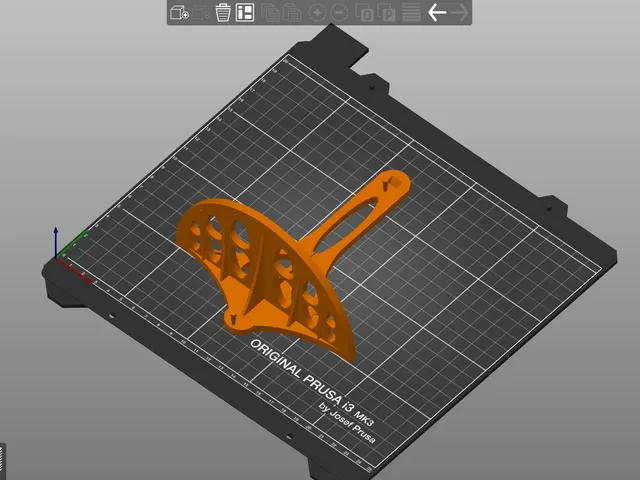Viewport: 640px width, 480px height.
Task: Click the Add model cube icon
Action: pyautogui.click(x=179, y=13)
